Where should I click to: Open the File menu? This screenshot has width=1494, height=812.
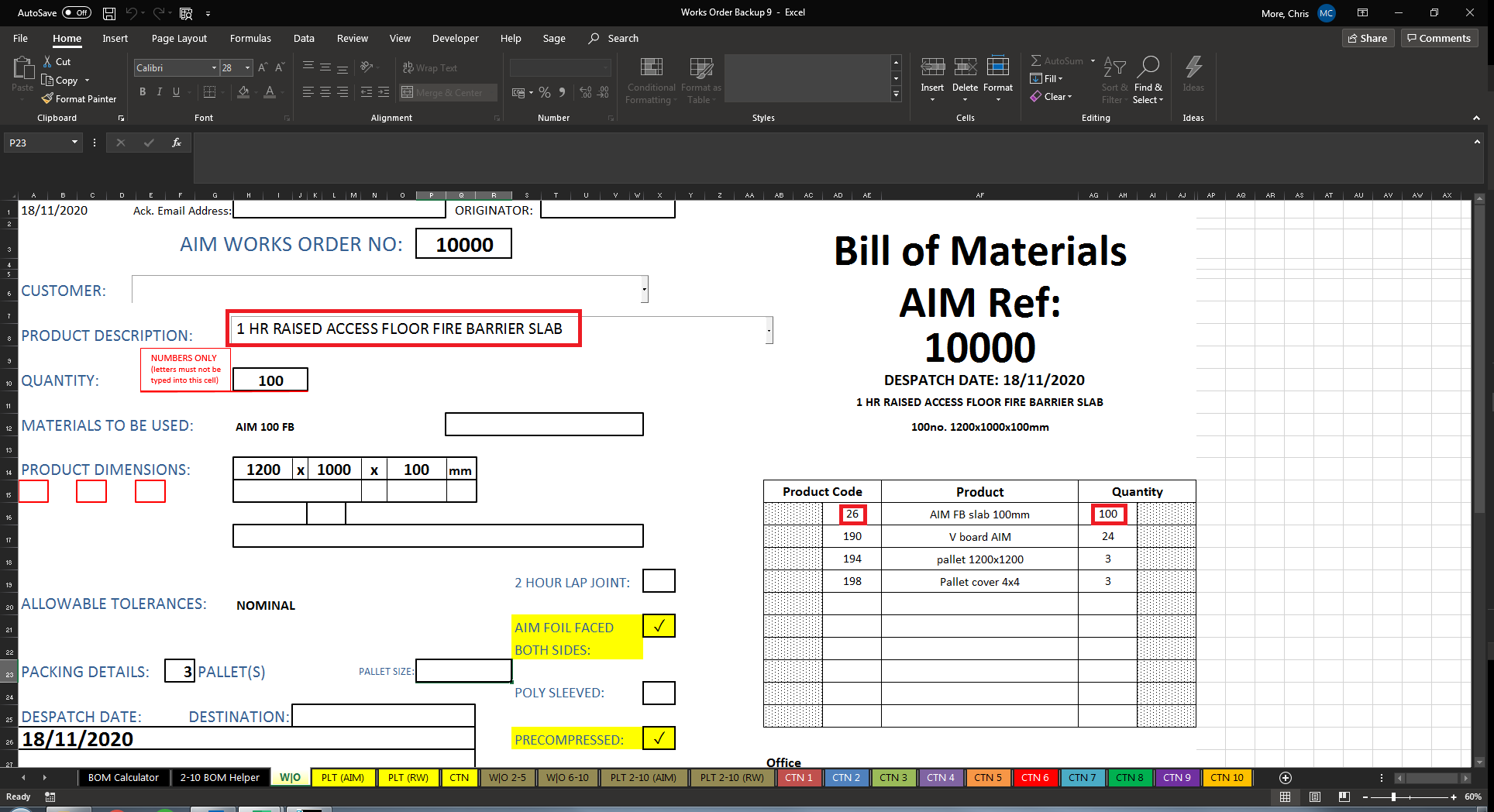21,38
